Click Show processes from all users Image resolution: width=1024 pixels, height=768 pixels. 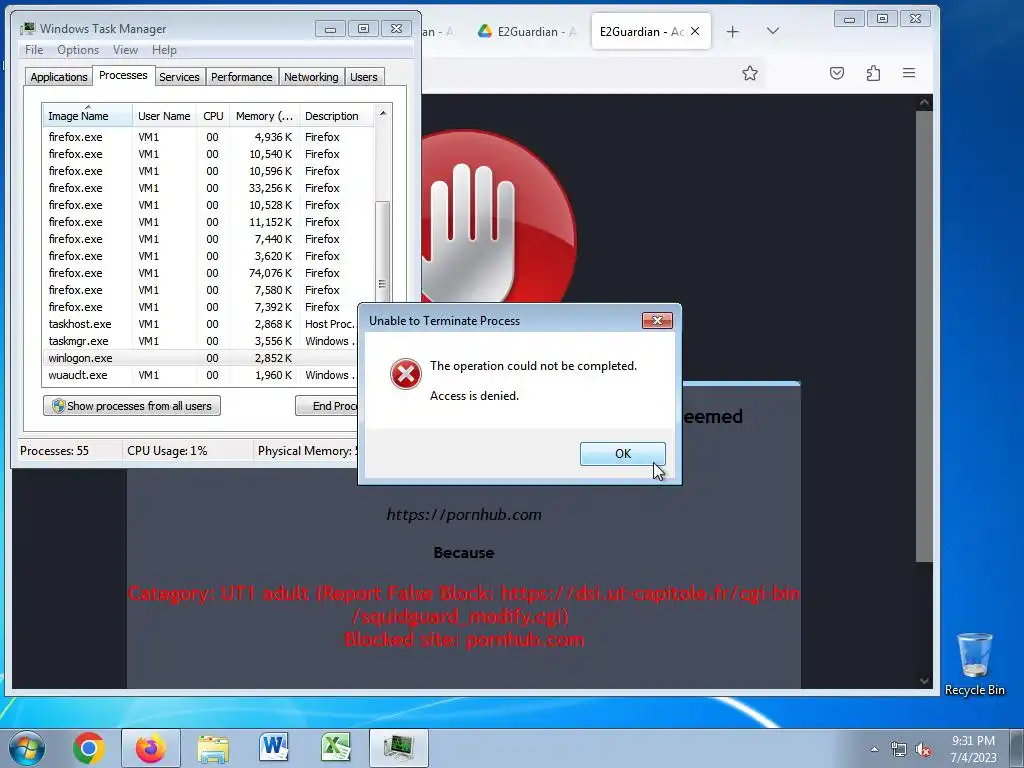[132, 406]
